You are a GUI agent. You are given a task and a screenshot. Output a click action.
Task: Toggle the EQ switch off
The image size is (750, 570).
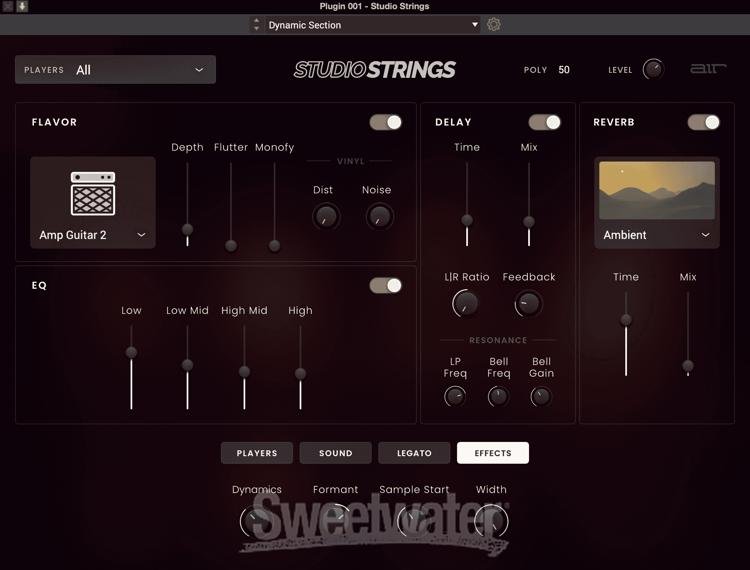386,285
